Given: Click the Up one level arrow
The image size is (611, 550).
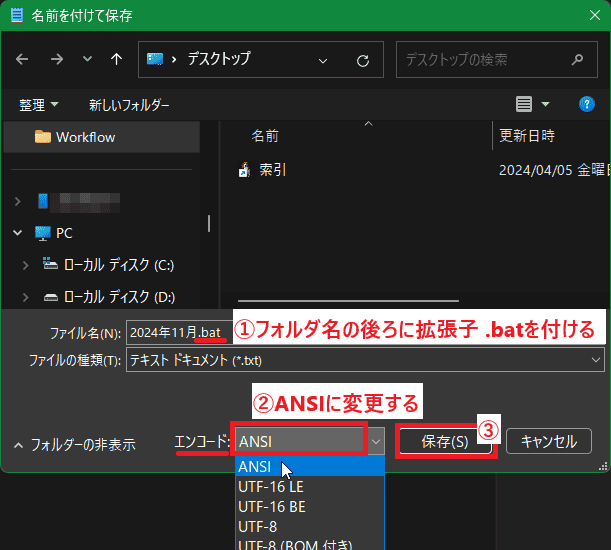Looking at the screenshot, I should click(x=117, y=59).
